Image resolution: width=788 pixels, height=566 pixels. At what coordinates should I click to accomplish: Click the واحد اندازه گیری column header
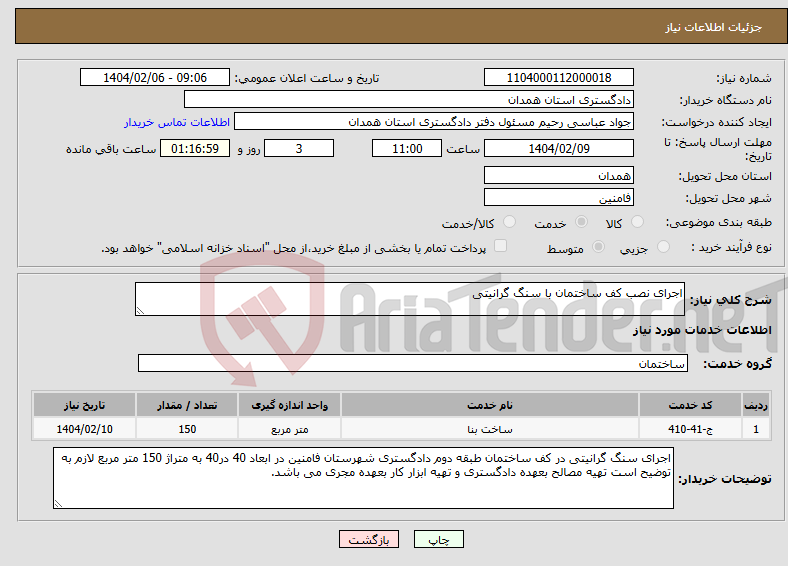tap(289, 405)
